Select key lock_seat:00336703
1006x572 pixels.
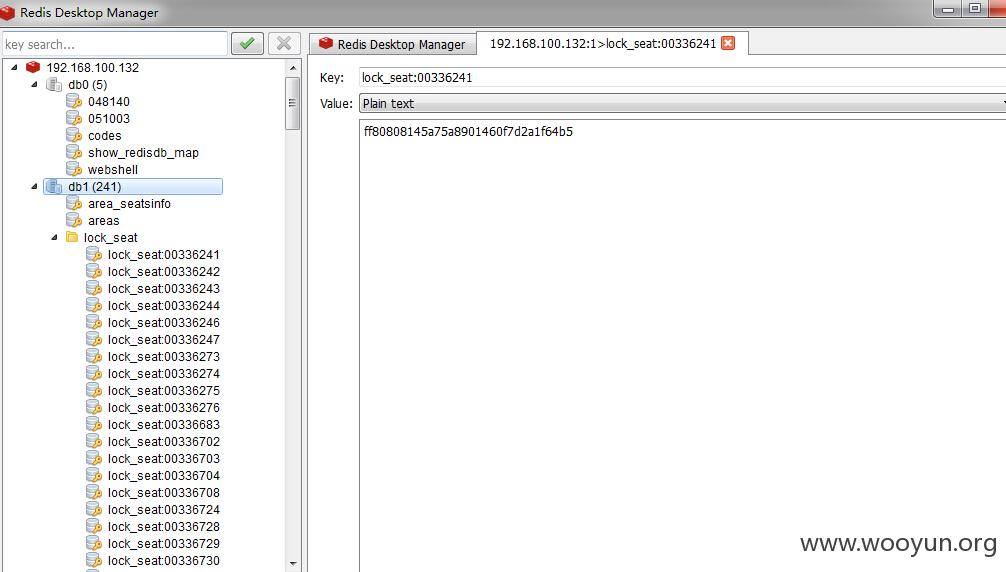[164, 458]
